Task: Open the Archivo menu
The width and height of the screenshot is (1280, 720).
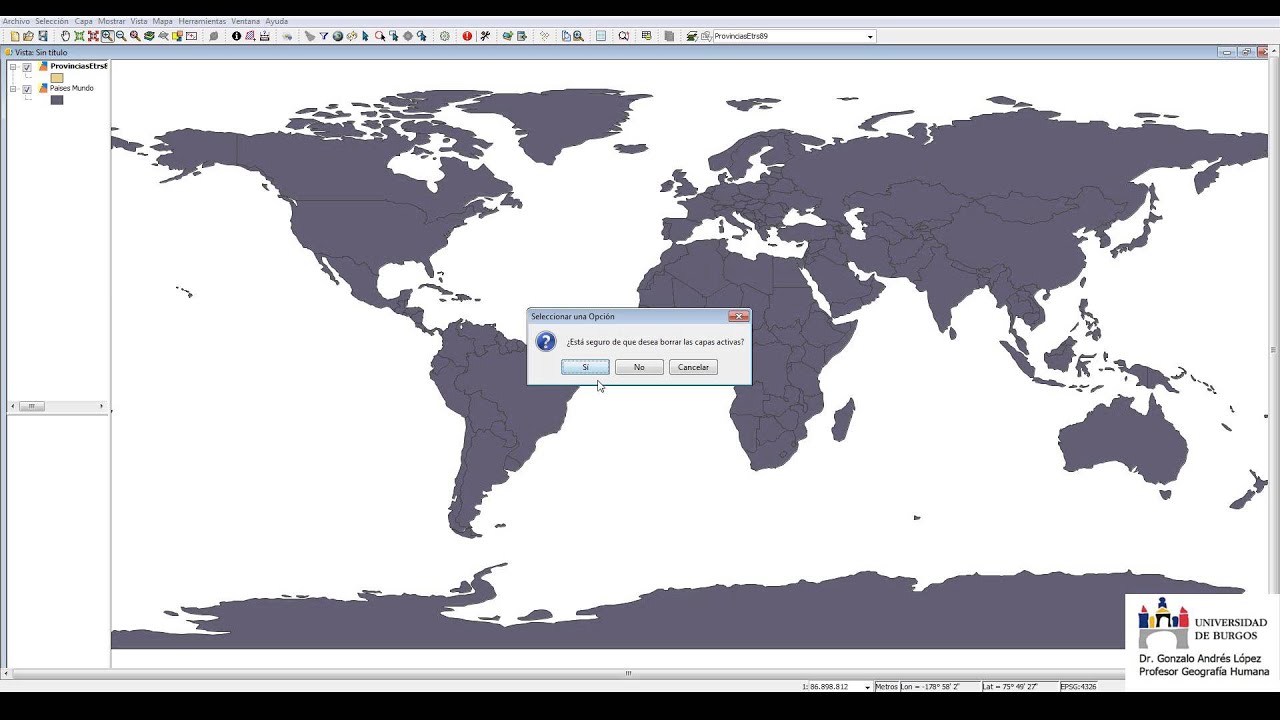Action: click(x=16, y=21)
